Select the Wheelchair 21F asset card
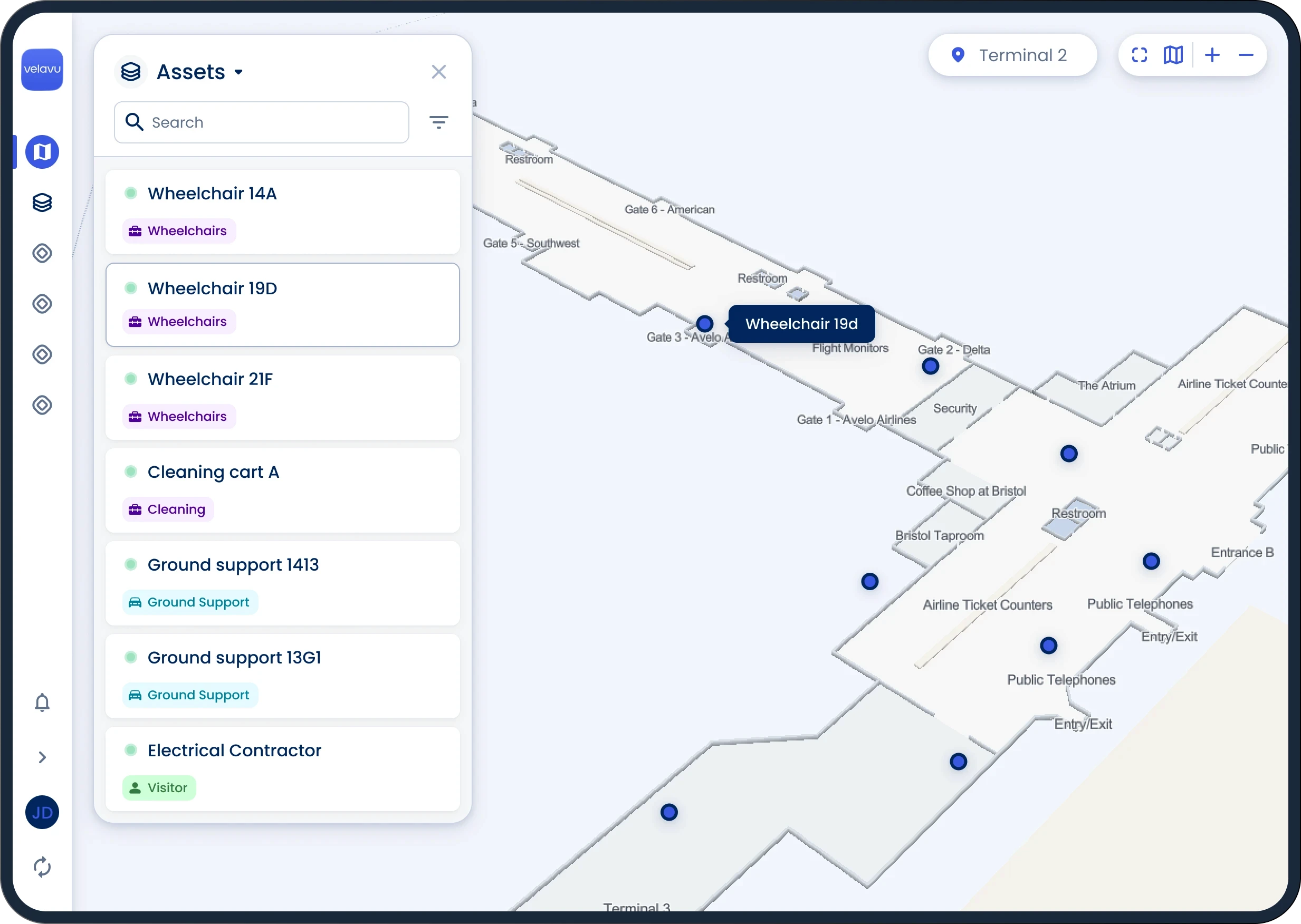This screenshot has width=1301, height=924. (283, 398)
